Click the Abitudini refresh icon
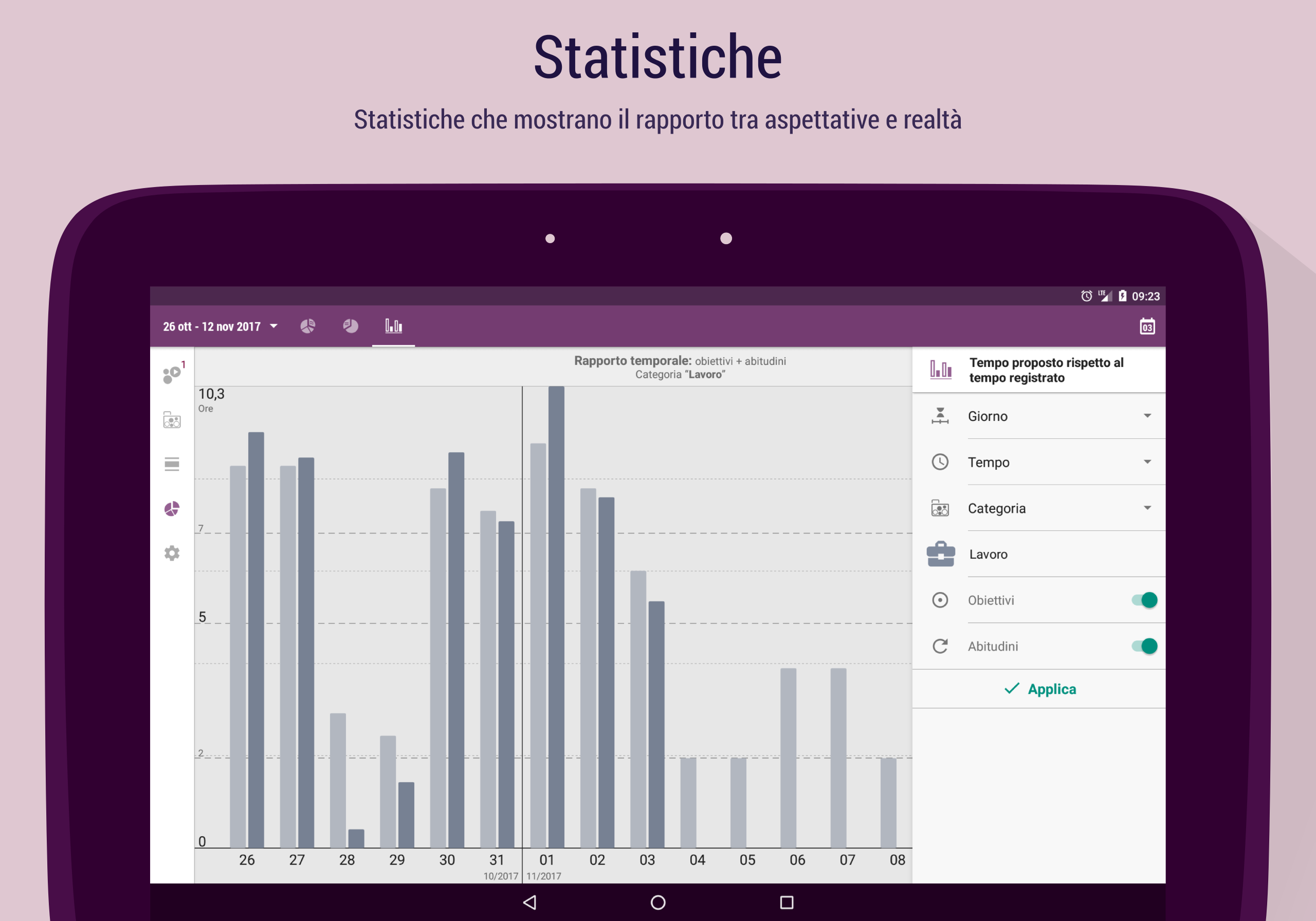The height and width of the screenshot is (921, 1316). [940, 646]
